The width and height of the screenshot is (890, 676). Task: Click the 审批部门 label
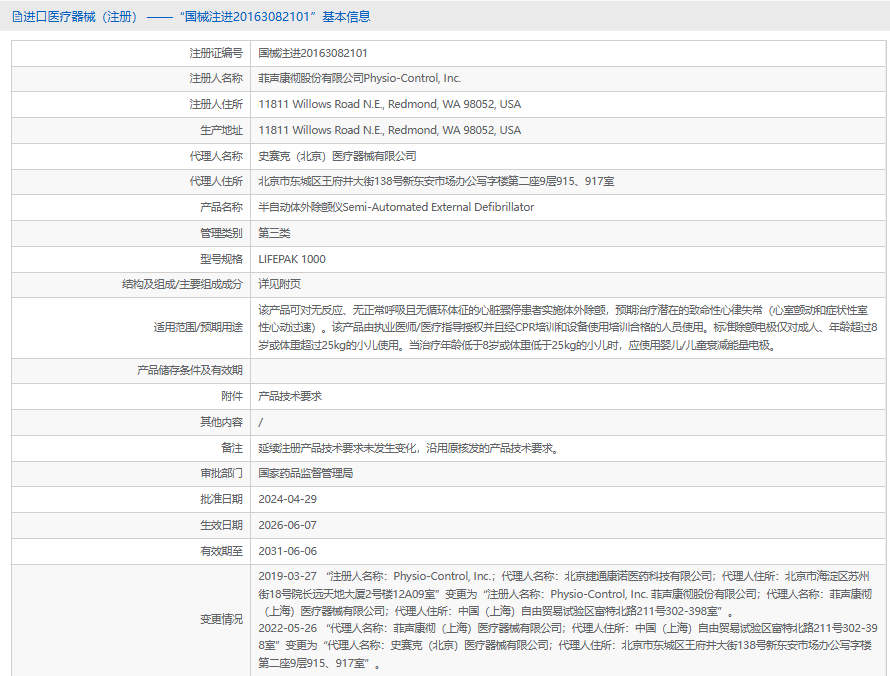pos(221,473)
